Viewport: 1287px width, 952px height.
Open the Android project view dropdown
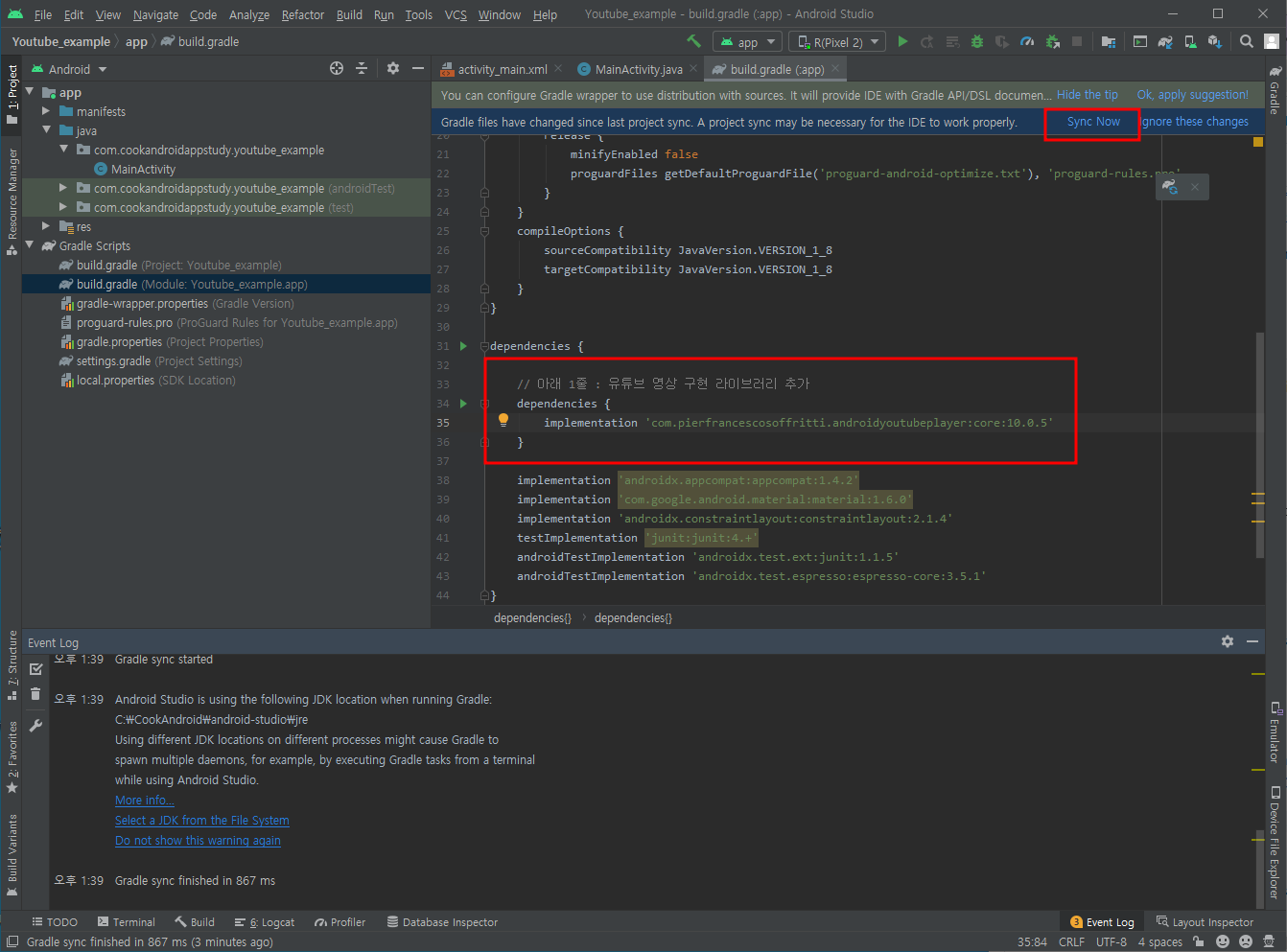coord(69,69)
